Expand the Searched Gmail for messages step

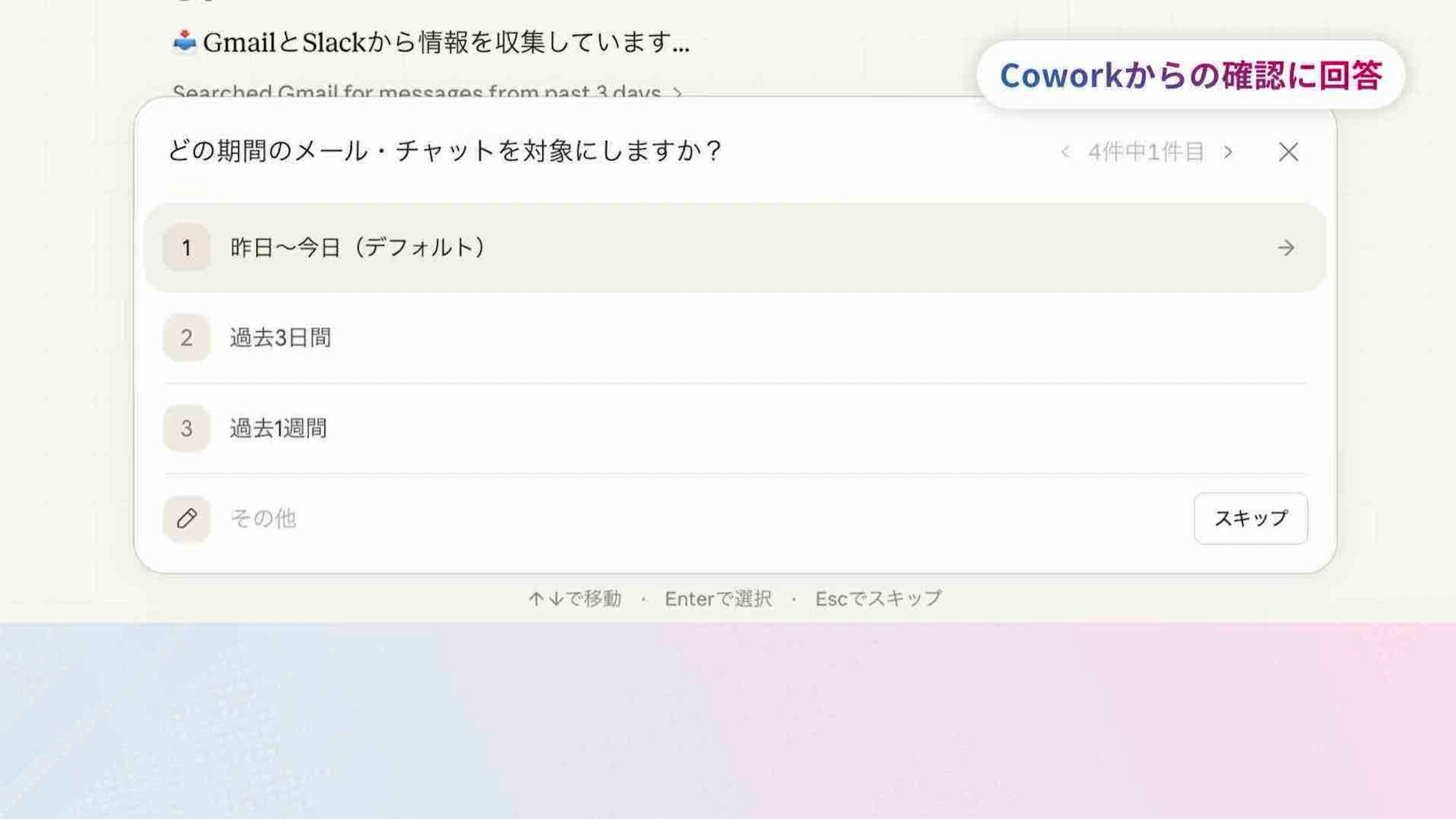417,91
